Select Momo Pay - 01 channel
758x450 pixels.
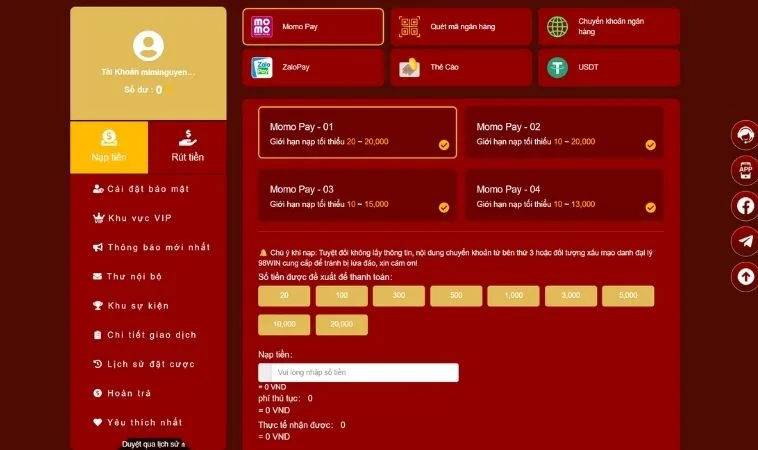(357, 132)
